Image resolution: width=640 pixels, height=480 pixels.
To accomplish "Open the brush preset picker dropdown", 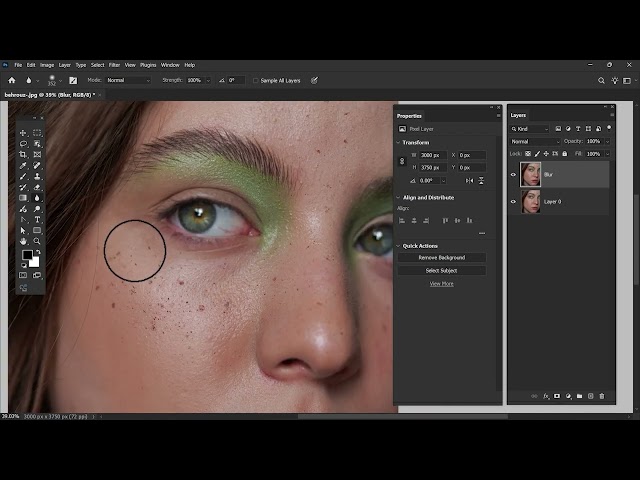I will pyautogui.click(x=60, y=80).
